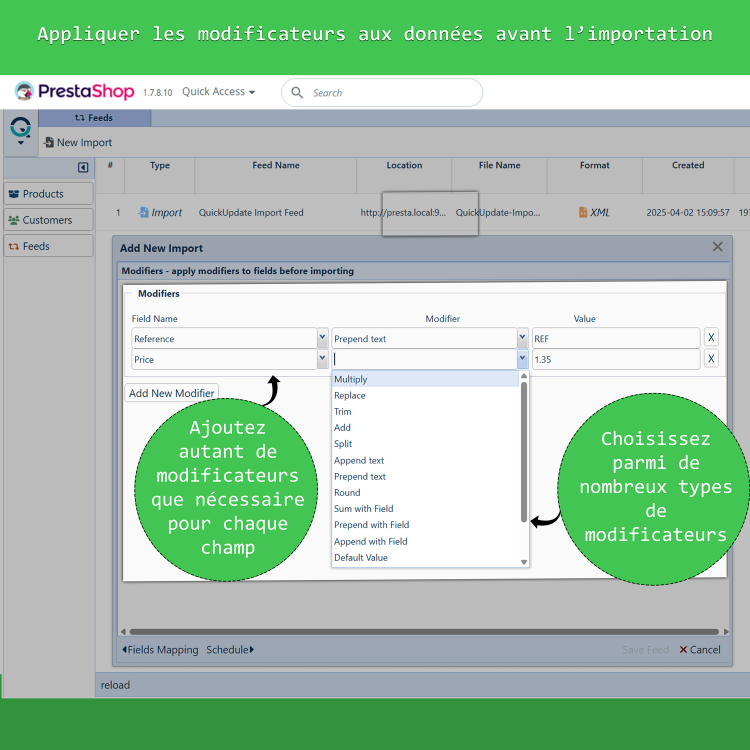This screenshot has width=750, height=750.
Task: Sort by the Created column header
Action: (688, 165)
